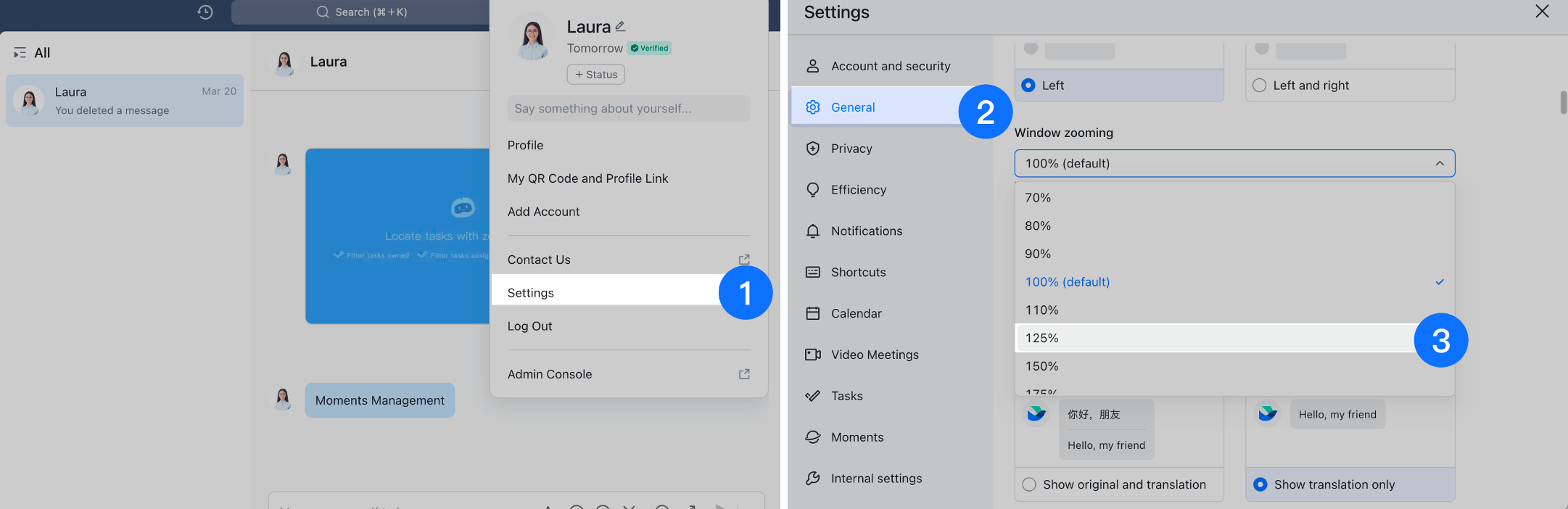Viewport: 1568px width, 509px height.
Task: Click the history clock icon
Action: point(205,12)
